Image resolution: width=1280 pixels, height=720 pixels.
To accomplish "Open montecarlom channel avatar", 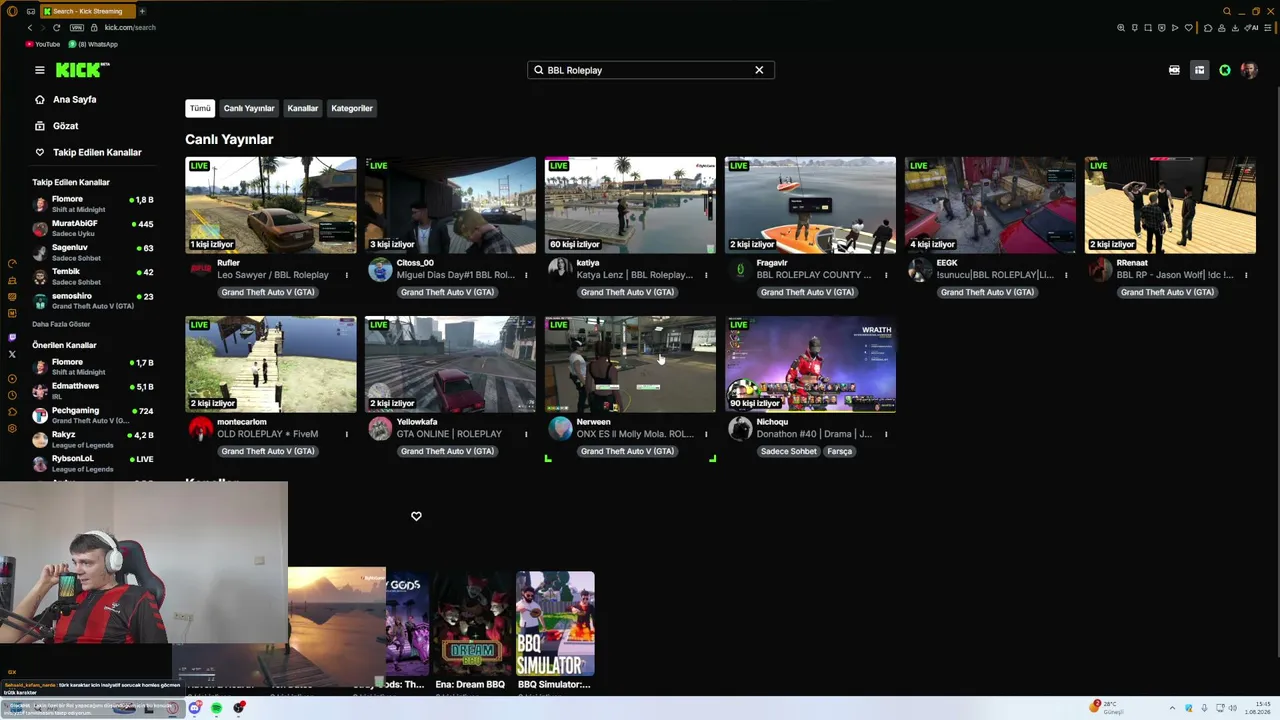I will pyautogui.click(x=201, y=428).
